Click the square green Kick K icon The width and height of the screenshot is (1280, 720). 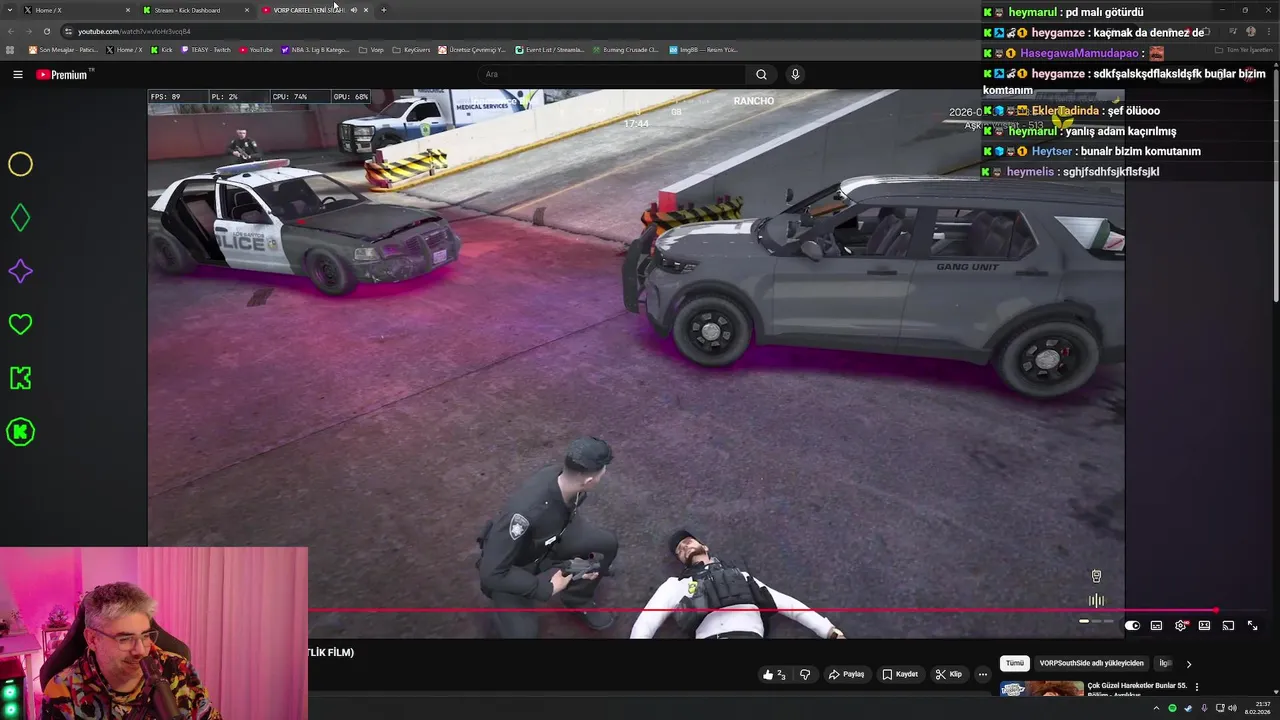20,378
